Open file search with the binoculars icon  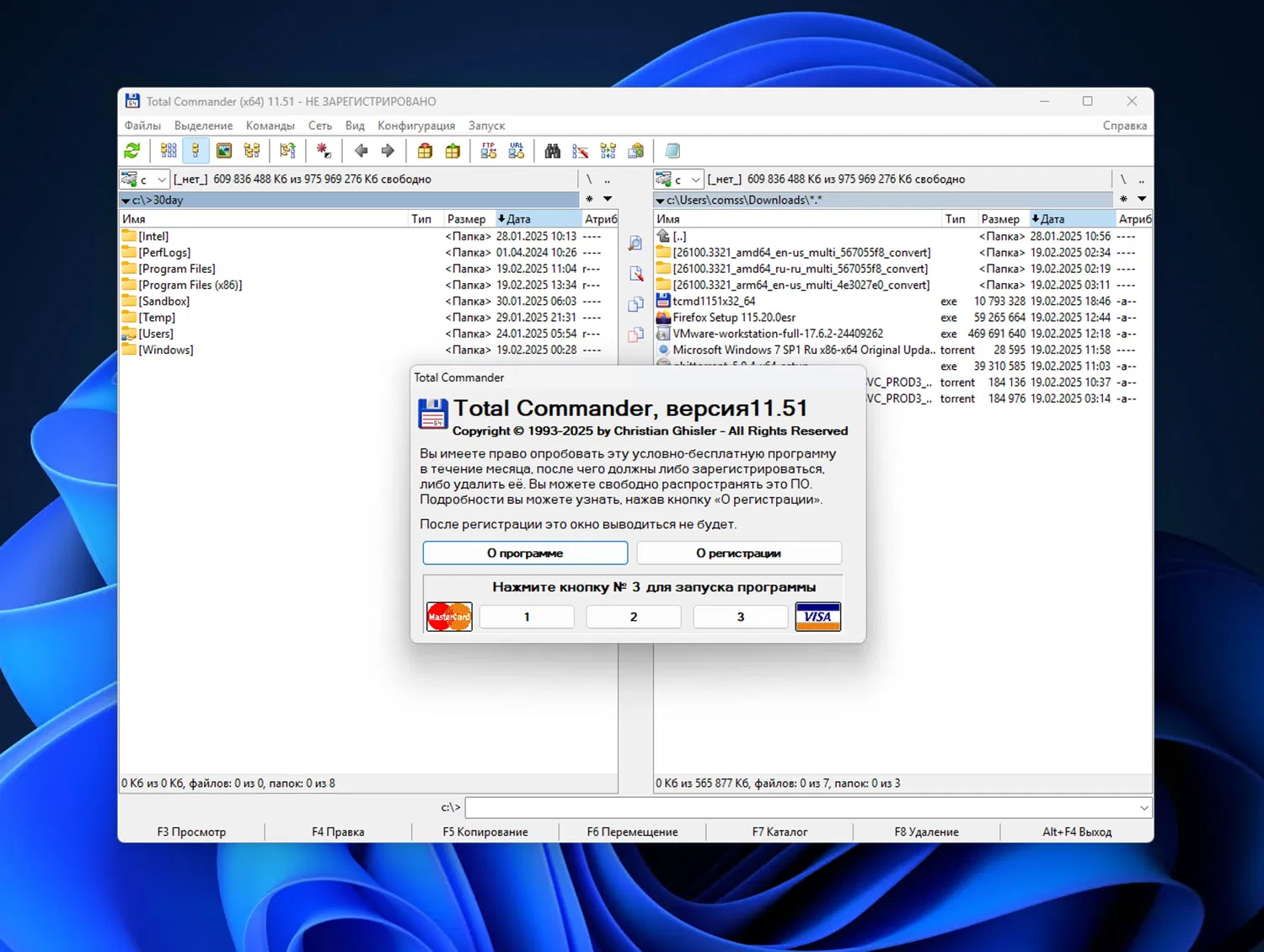553,151
